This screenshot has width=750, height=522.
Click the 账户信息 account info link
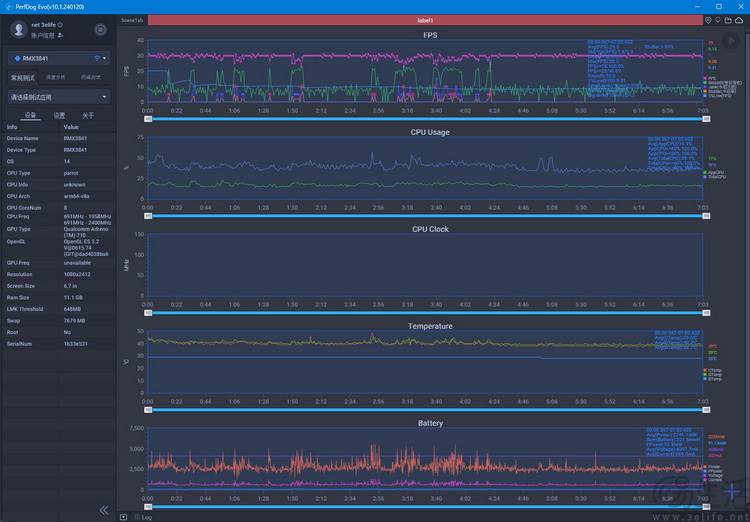click(x=43, y=35)
